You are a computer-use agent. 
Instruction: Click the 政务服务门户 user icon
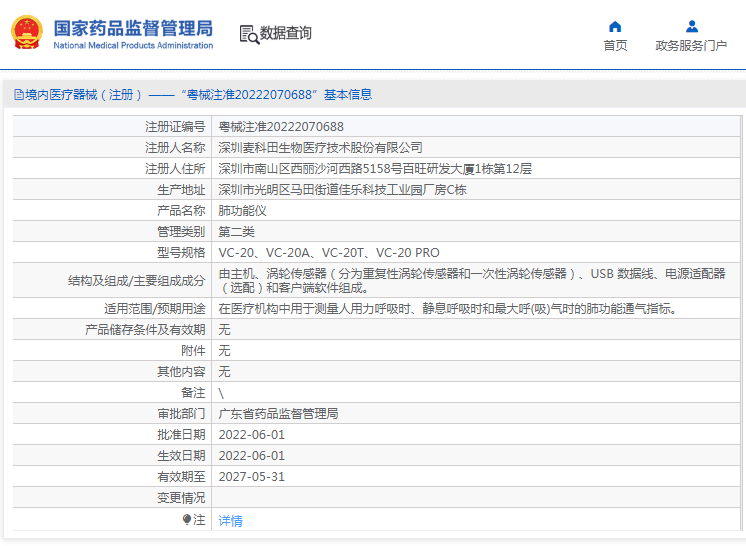[x=692, y=26]
